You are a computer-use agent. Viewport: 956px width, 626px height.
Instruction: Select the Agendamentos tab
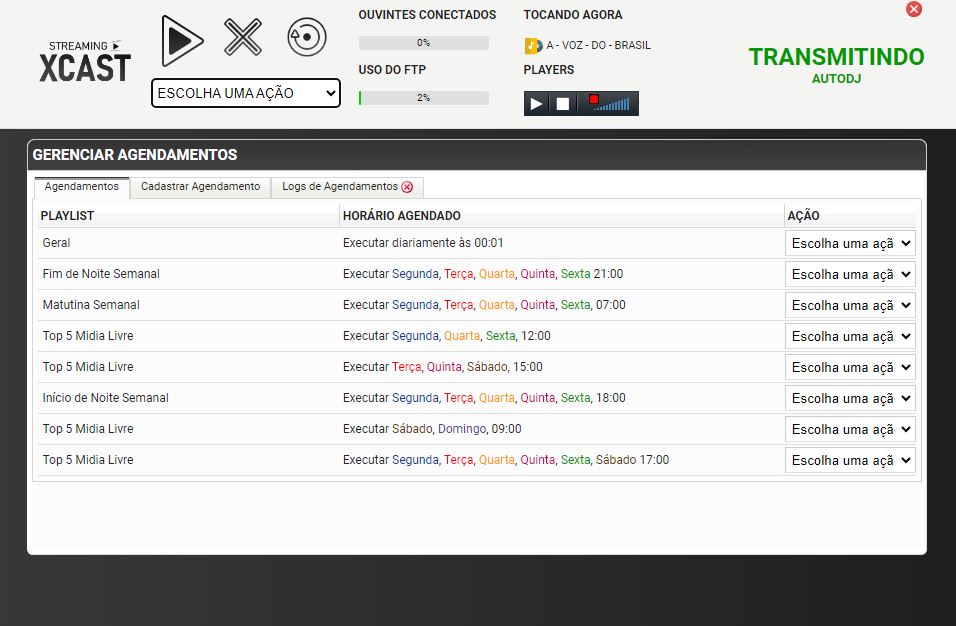(82, 187)
